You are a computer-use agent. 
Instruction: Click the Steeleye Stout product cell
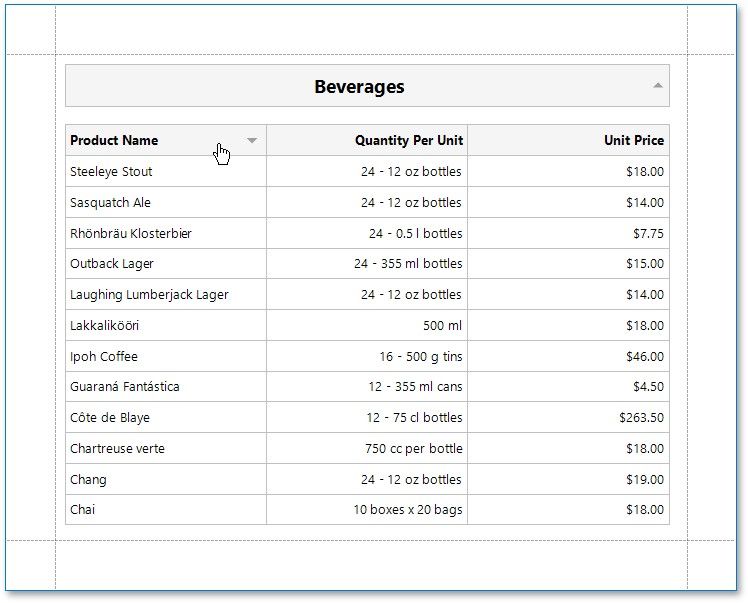(x=111, y=172)
